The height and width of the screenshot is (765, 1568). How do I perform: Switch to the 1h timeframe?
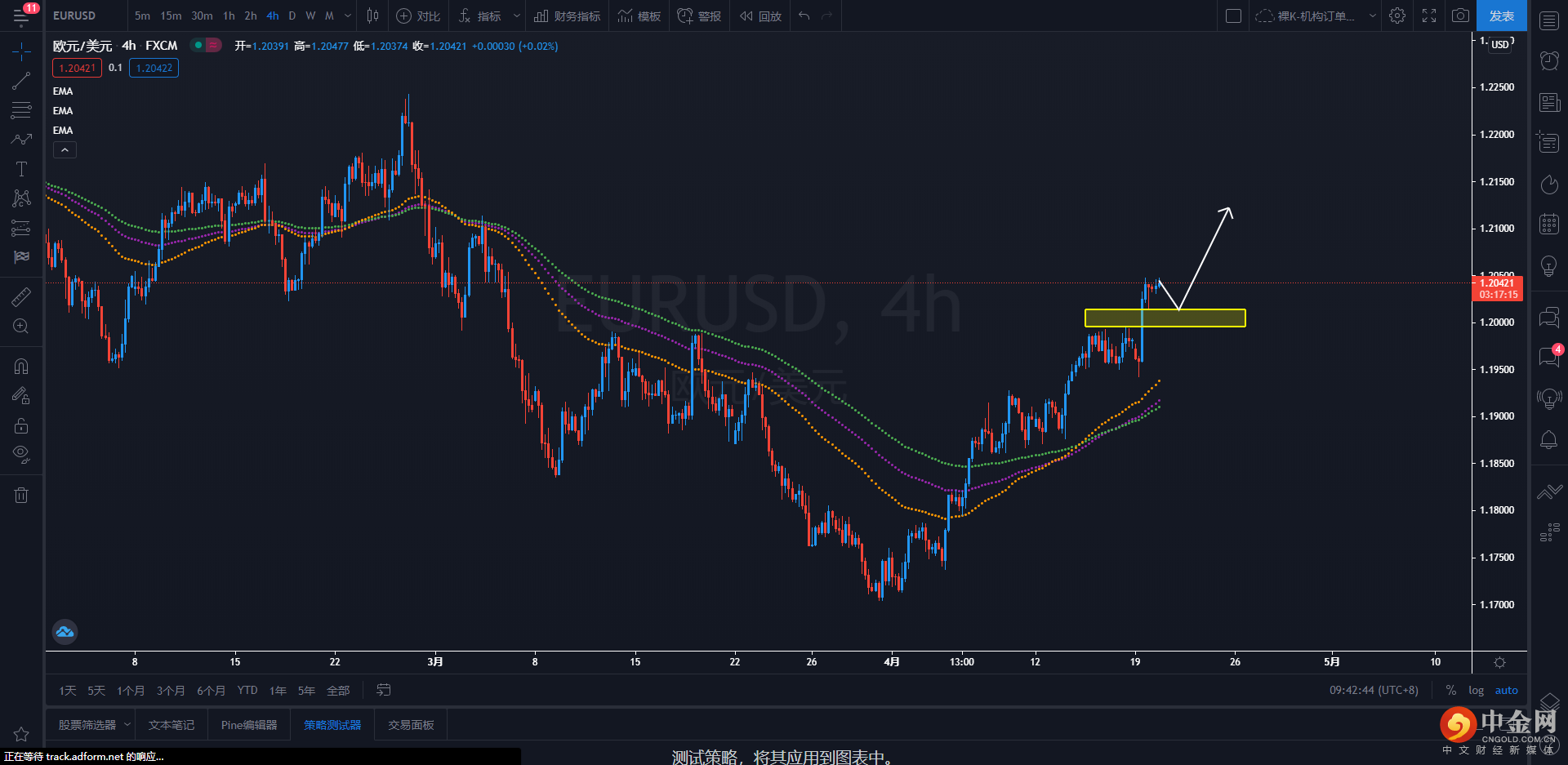coord(229,16)
